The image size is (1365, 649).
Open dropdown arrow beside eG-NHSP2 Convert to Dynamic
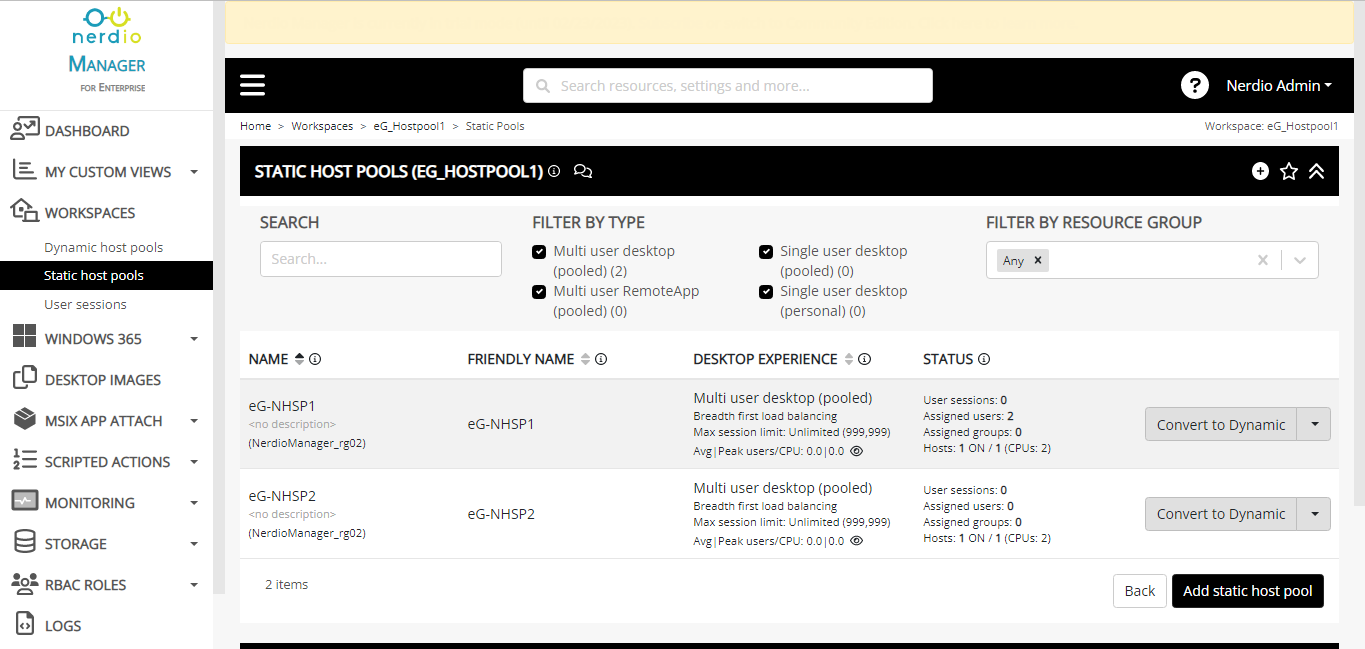1314,514
